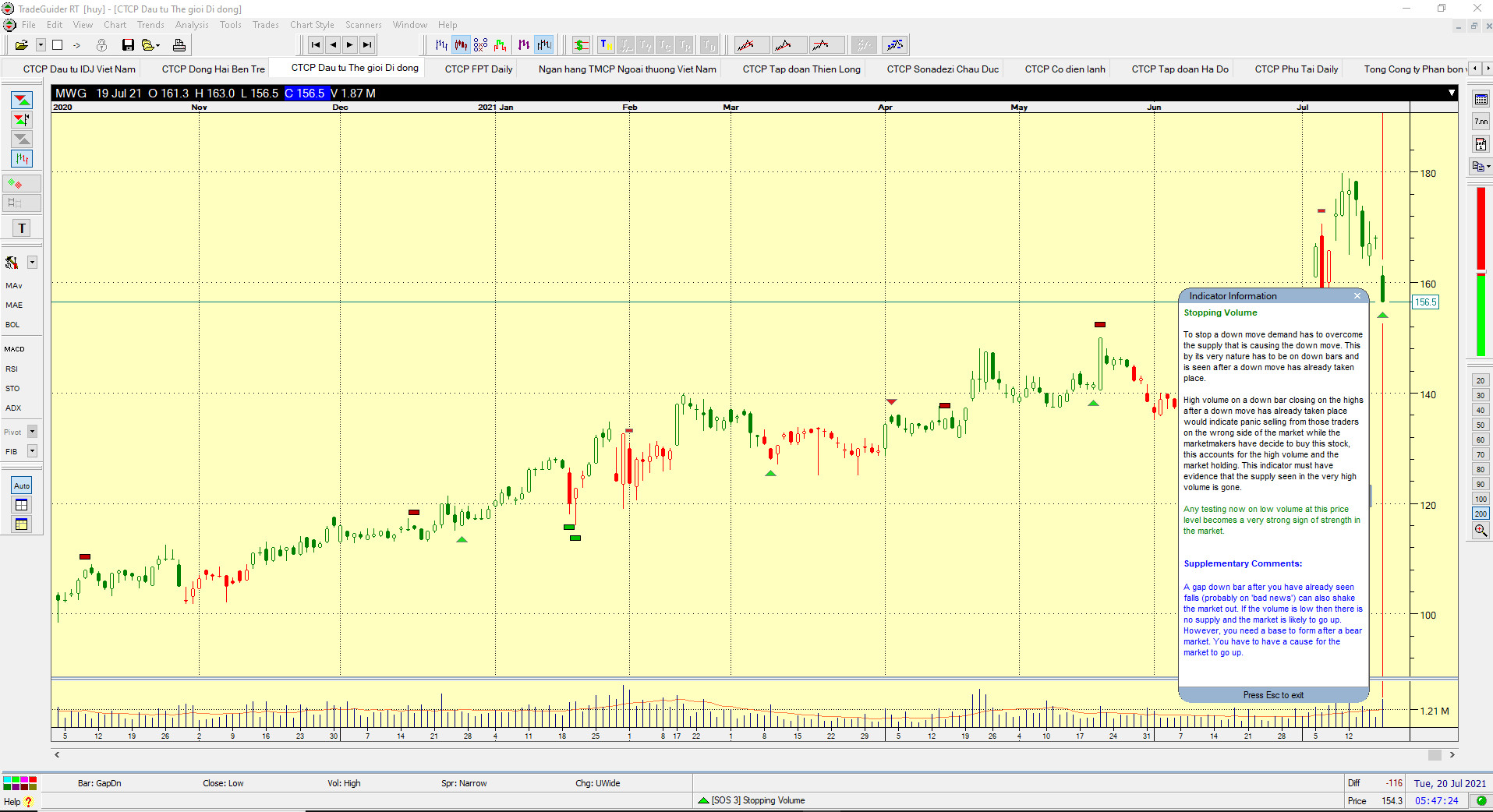Select candlestick chart style icon

(x=461, y=45)
